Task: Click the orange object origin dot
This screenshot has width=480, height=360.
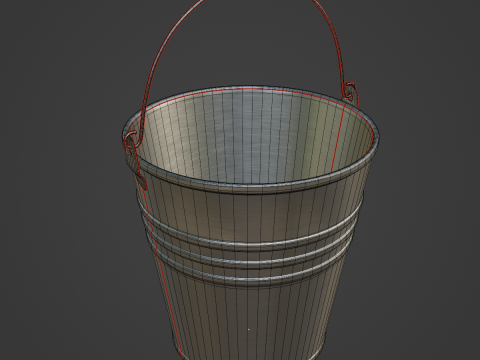Action: pyautogui.click(x=249, y=329)
